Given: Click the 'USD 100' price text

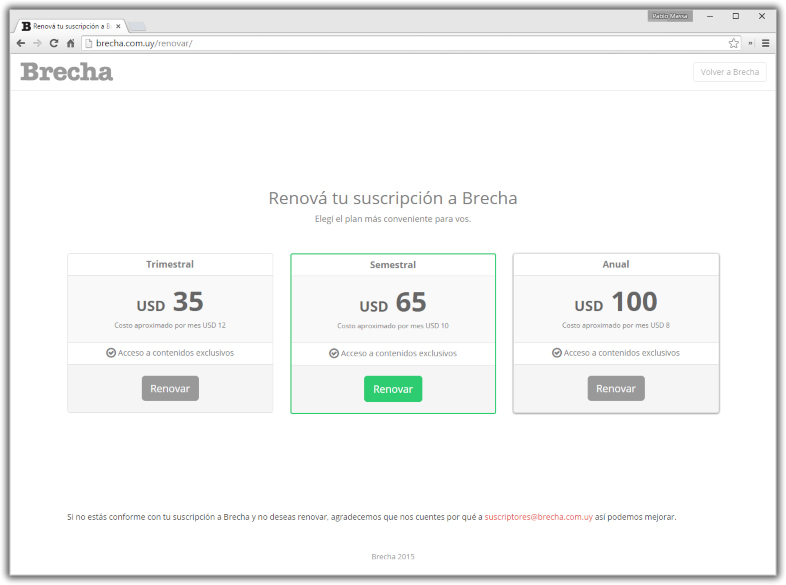Looking at the screenshot, I should (x=616, y=302).
